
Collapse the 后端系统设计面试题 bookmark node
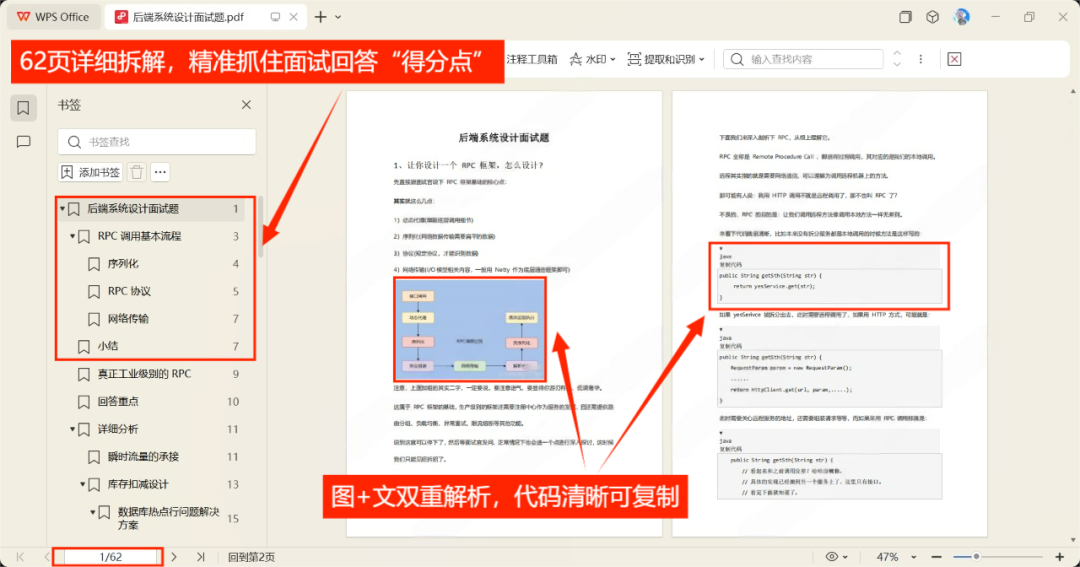pos(63,209)
